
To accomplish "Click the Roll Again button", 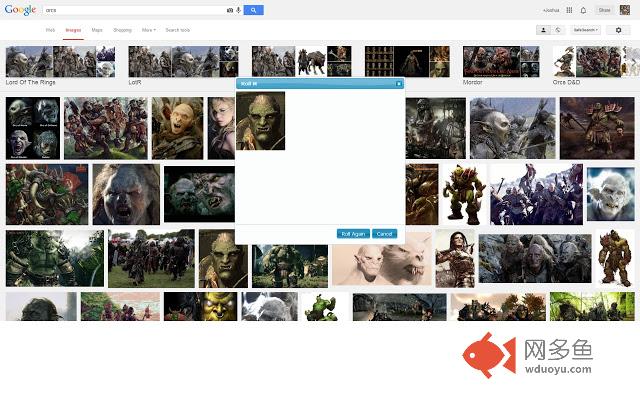I will pyautogui.click(x=353, y=234).
